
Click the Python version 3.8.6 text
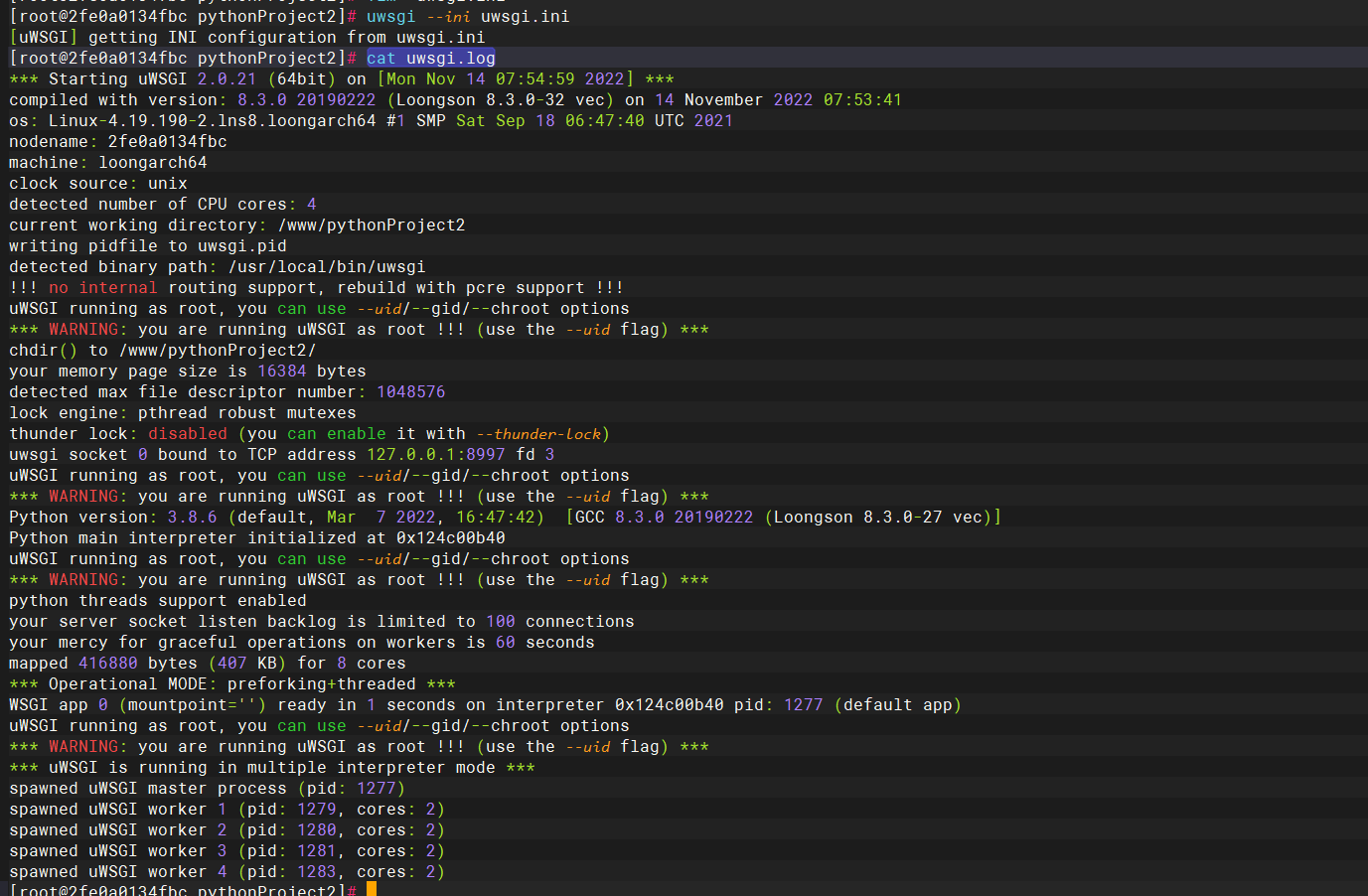193,517
